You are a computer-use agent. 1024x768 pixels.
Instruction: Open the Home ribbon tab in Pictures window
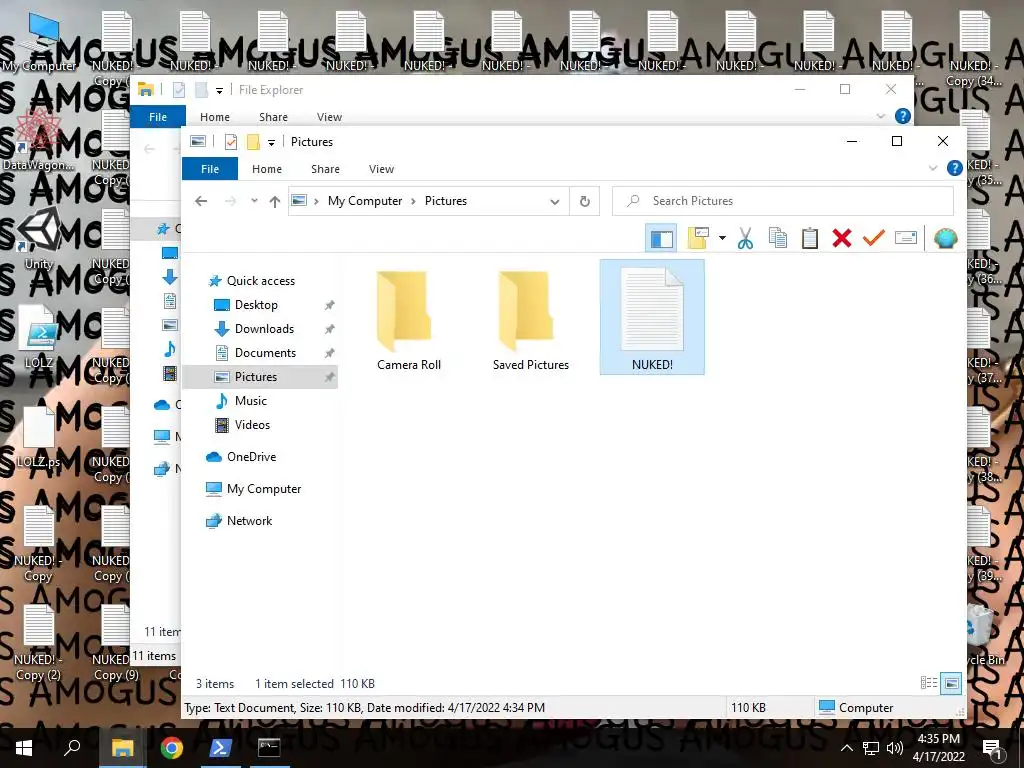tap(267, 168)
